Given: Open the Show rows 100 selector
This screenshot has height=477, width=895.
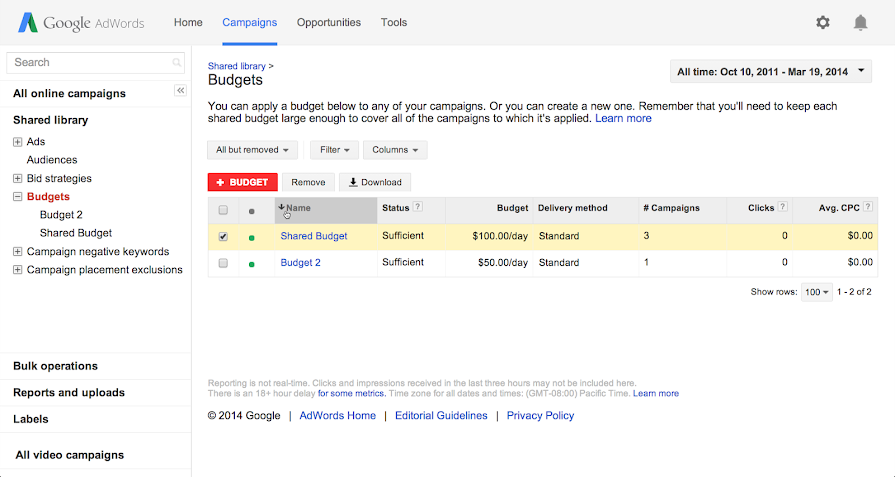Looking at the screenshot, I should pos(817,292).
